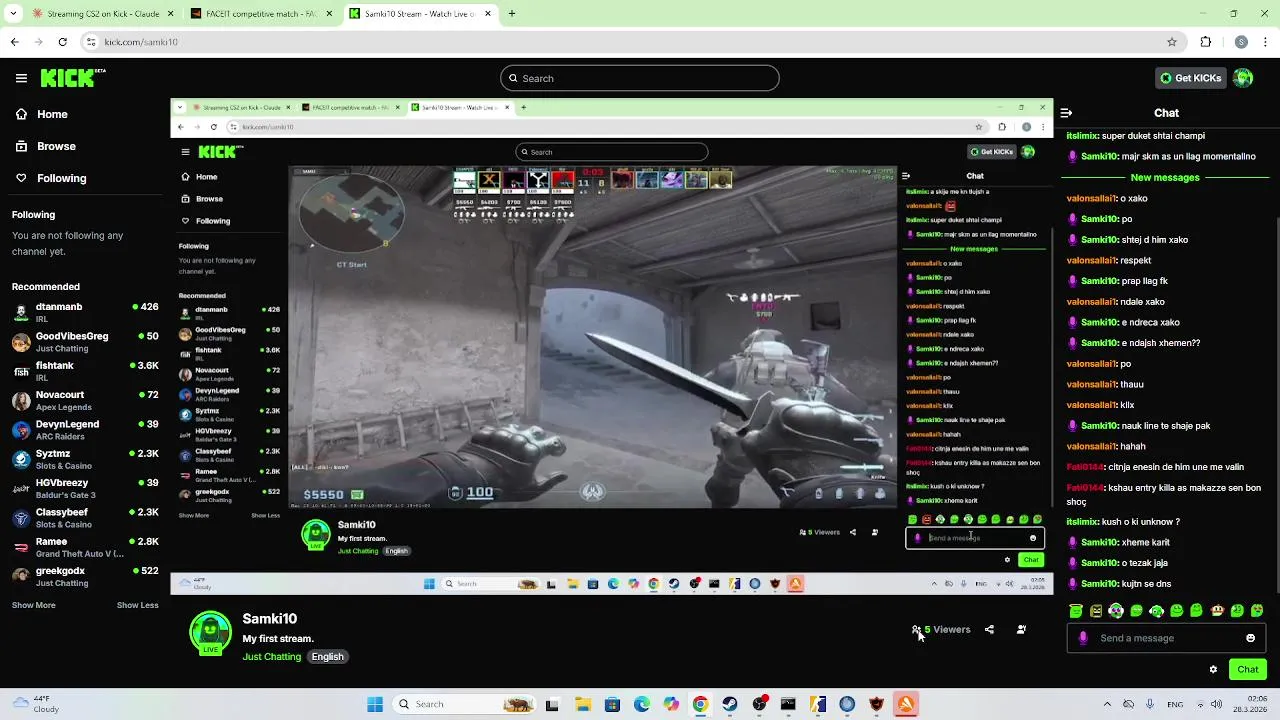Open recommended channel Novacourt
This screenshot has width=1280, height=720.
coord(85,400)
